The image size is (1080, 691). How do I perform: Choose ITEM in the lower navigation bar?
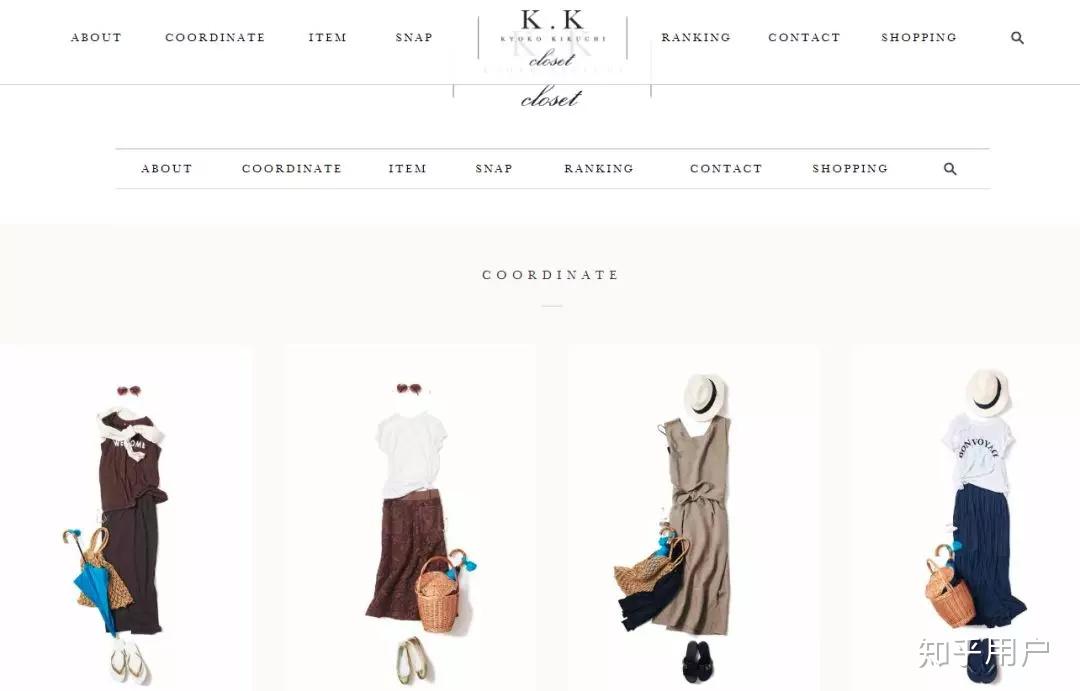[x=407, y=169]
